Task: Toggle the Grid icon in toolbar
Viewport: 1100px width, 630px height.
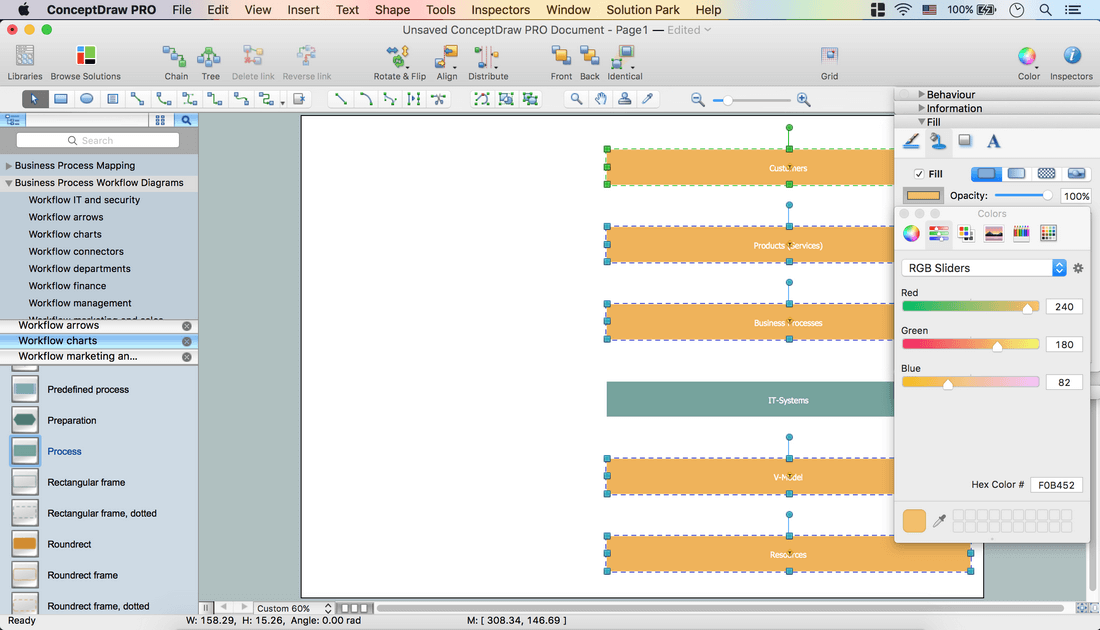Action: point(829,57)
